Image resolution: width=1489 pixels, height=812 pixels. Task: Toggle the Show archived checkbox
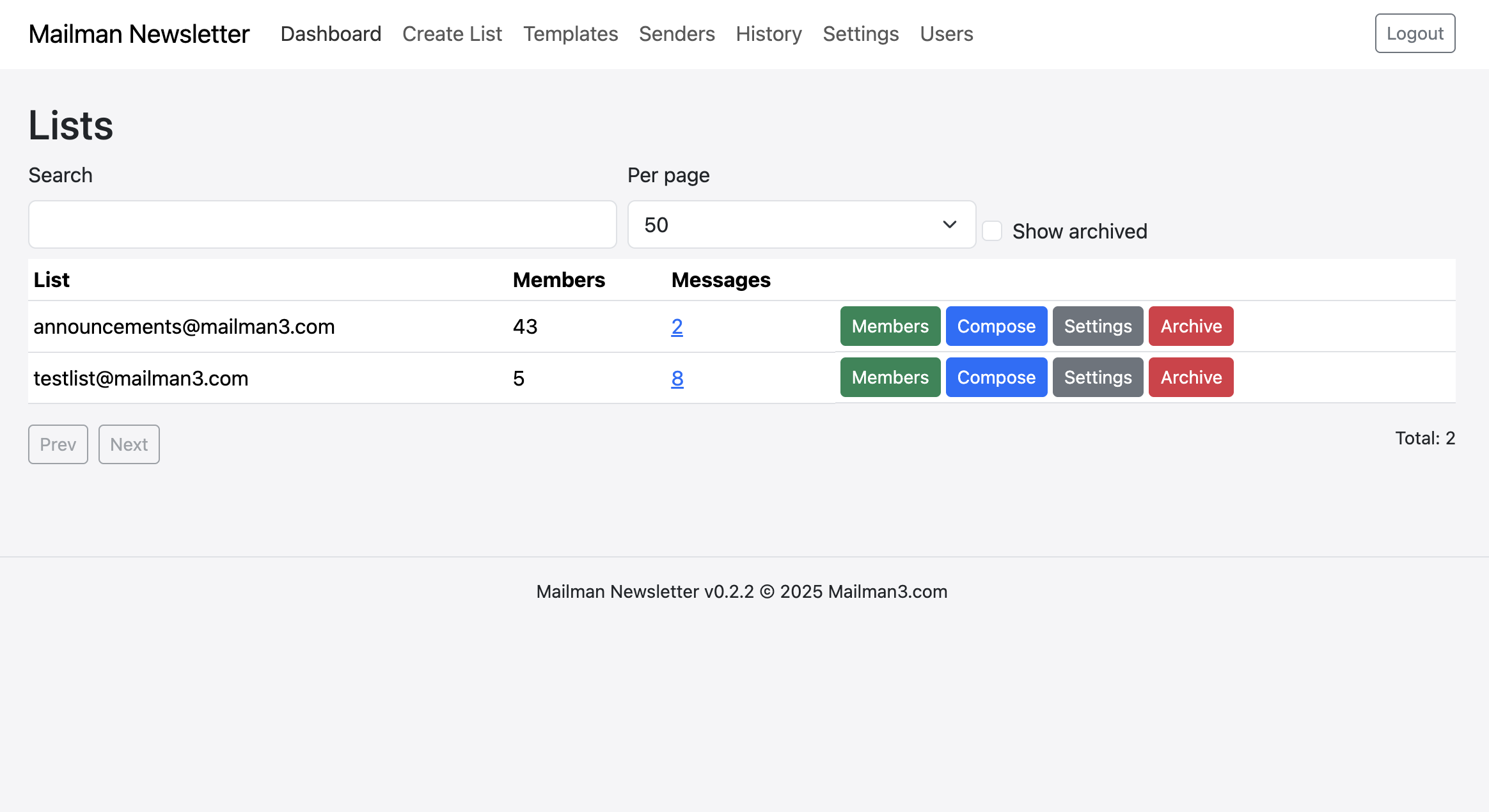point(992,231)
